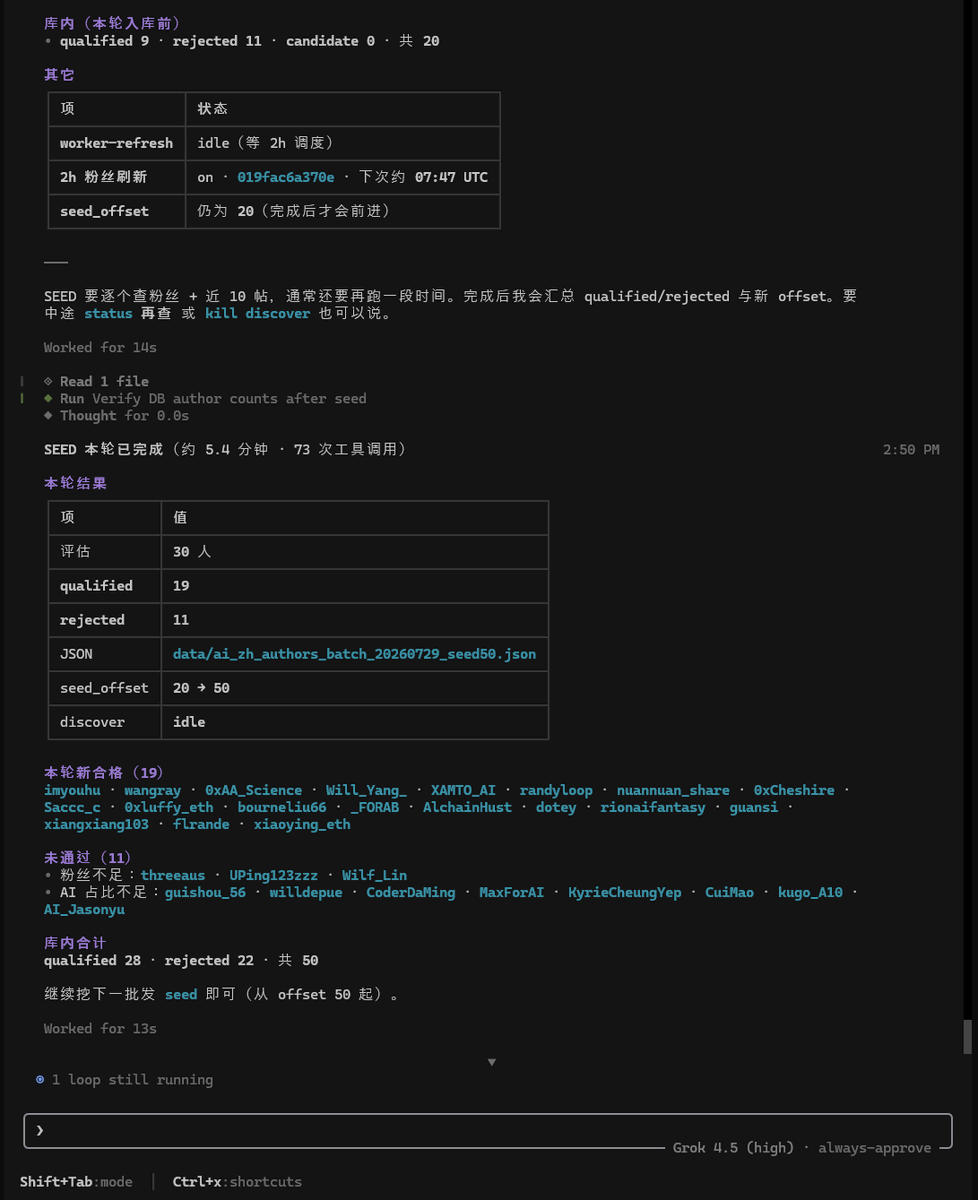The image size is (978, 1200).
Task: Open rejected author KyrieCheungYep
Action: [x=625, y=892]
